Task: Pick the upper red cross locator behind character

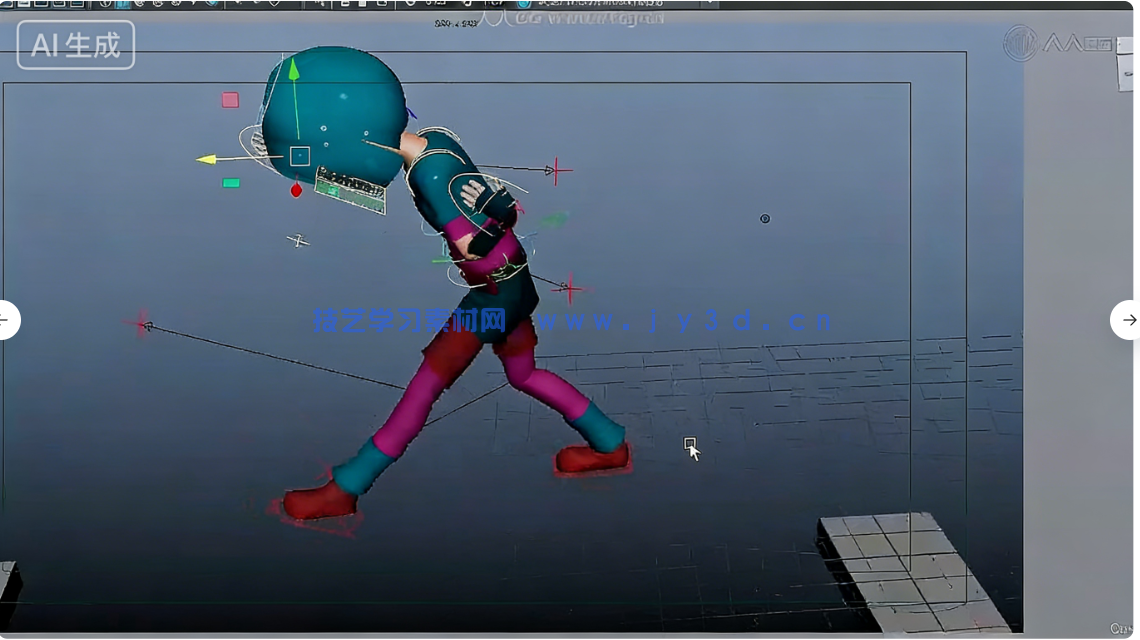Action: 558,171
